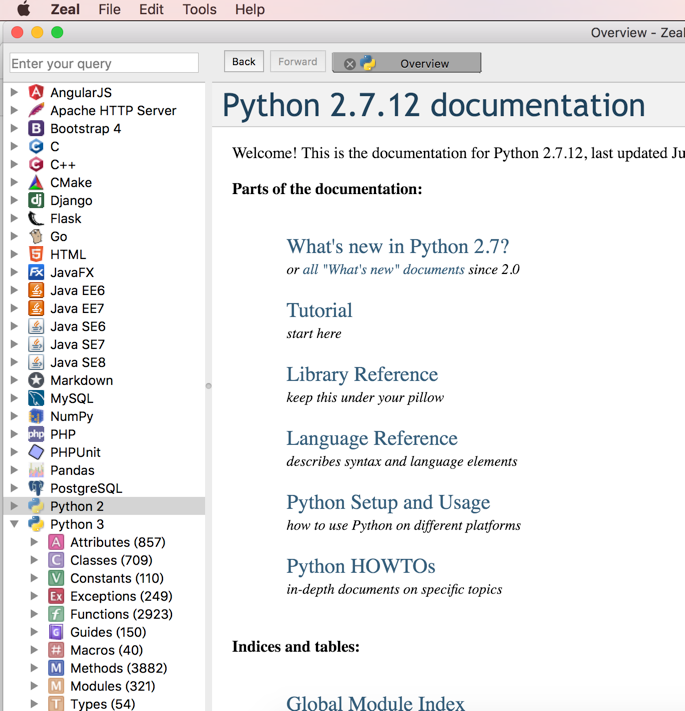The image size is (685, 711).
Task: Expand the AngularJS docset tree
Action: click(14, 92)
